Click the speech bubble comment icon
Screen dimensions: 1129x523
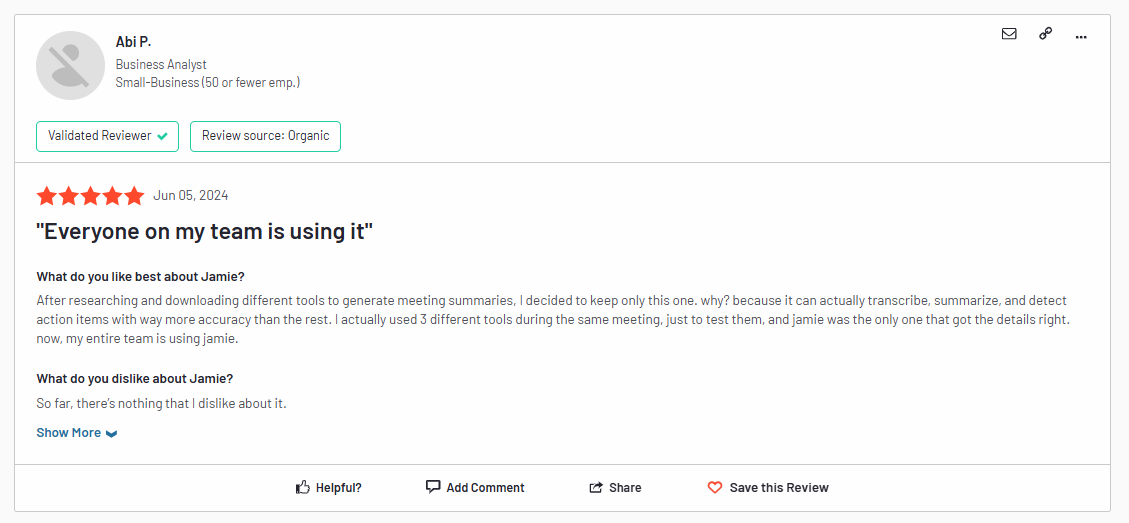[x=433, y=487]
